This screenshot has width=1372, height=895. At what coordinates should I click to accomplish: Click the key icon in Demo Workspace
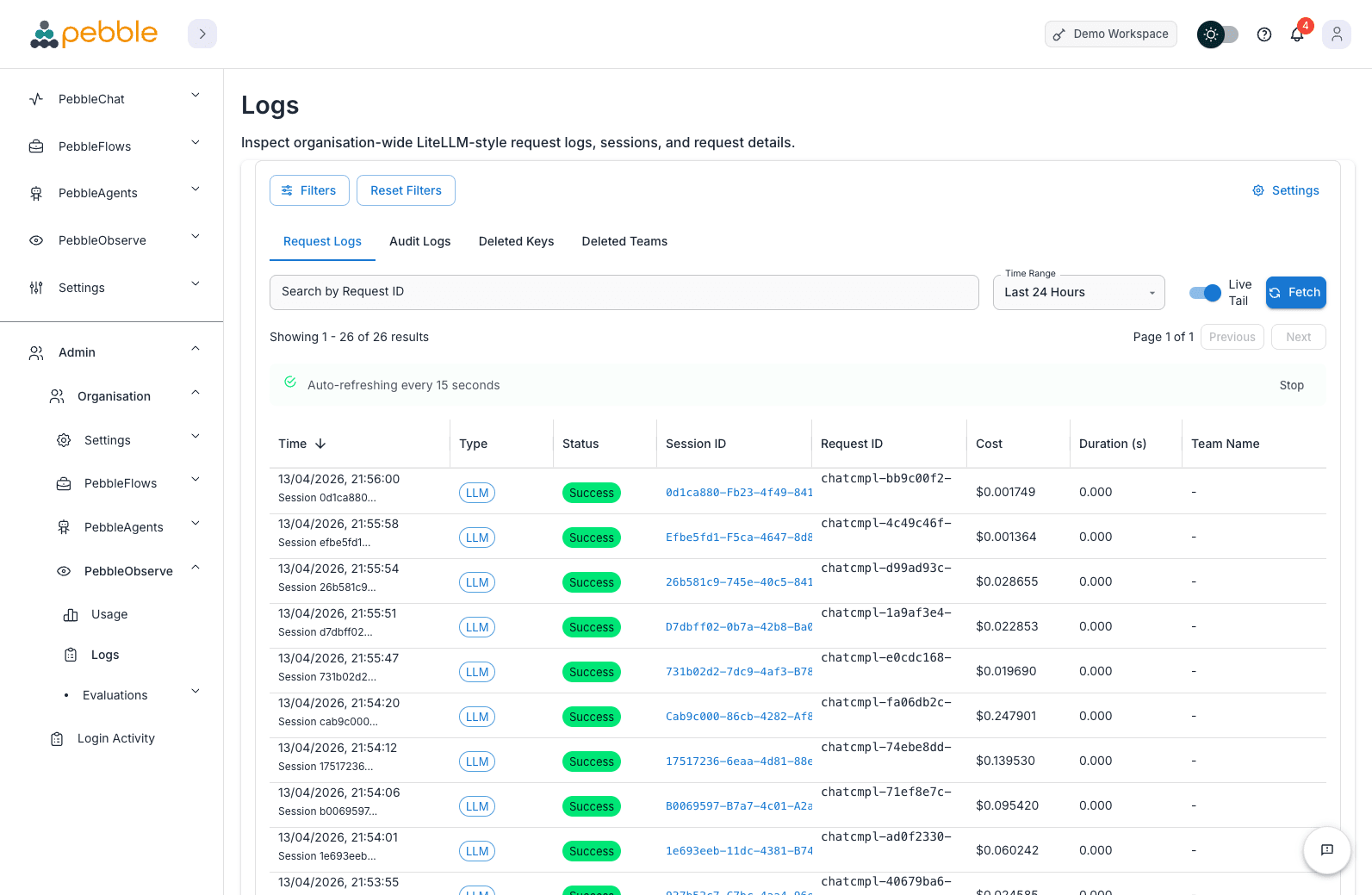tap(1059, 34)
